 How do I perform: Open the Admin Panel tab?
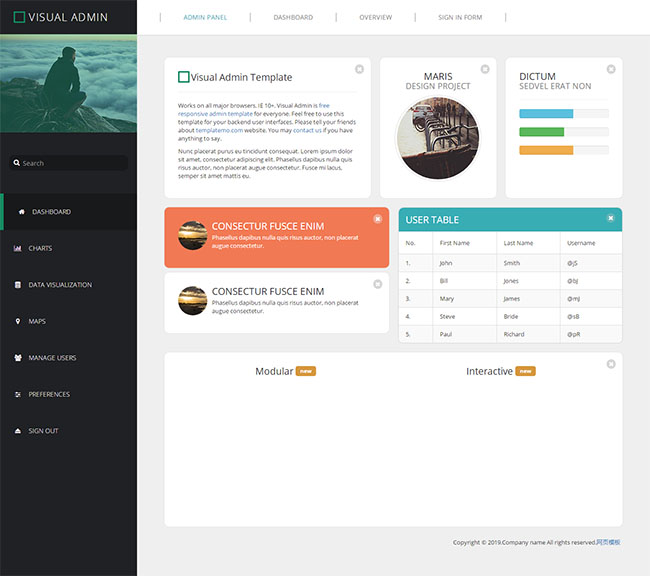205,17
